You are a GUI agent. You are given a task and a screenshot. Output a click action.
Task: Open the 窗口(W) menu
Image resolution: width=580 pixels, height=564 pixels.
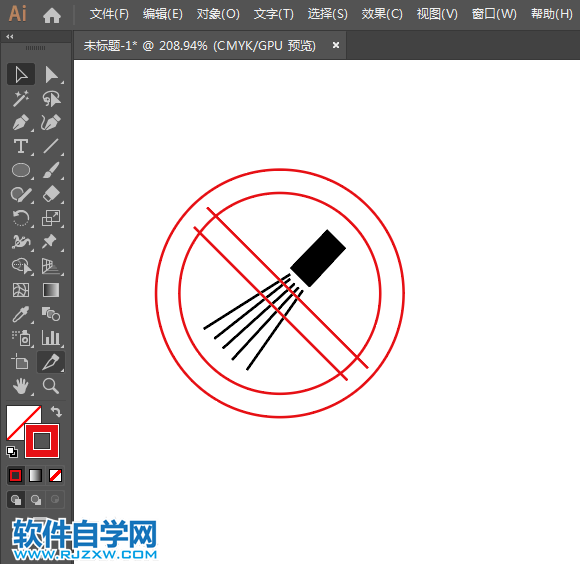click(494, 14)
